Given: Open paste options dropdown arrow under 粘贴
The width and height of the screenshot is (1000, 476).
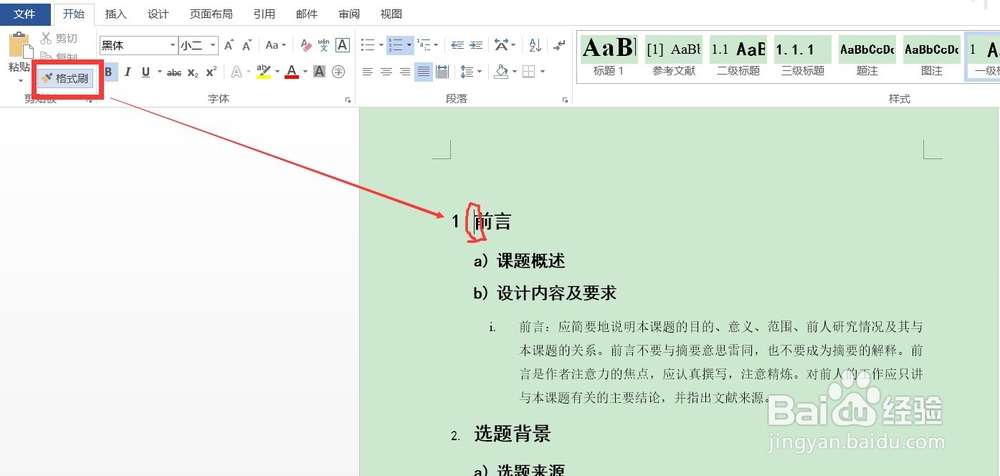Looking at the screenshot, I should click(20, 80).
